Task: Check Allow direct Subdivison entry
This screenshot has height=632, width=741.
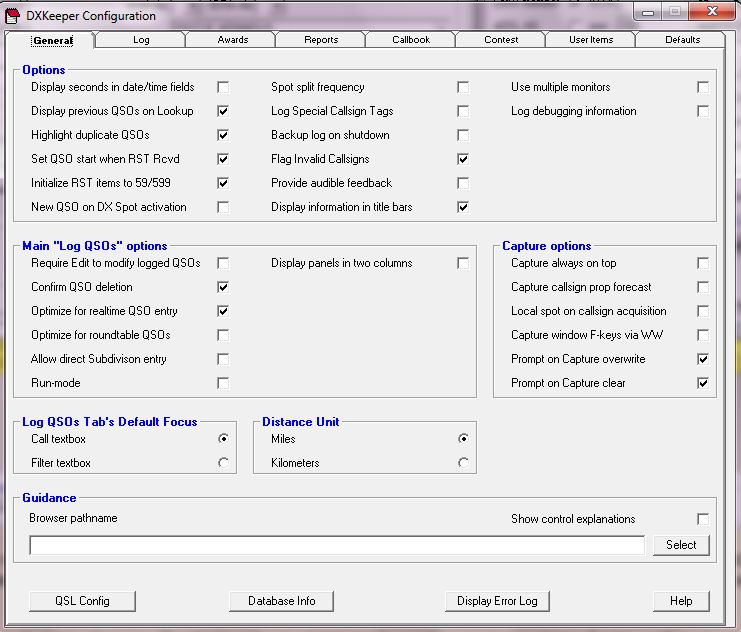Action: [223, 359]
